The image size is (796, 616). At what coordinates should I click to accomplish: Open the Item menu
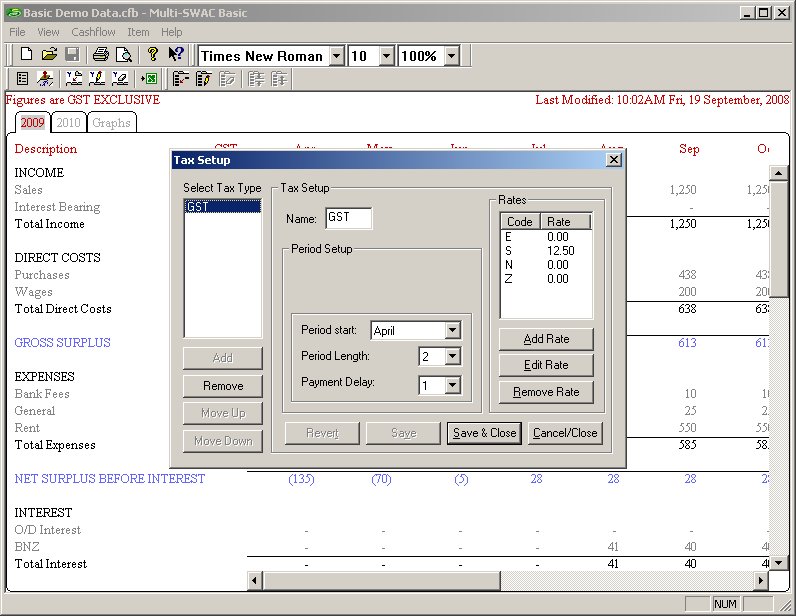(x=138, y=32)
